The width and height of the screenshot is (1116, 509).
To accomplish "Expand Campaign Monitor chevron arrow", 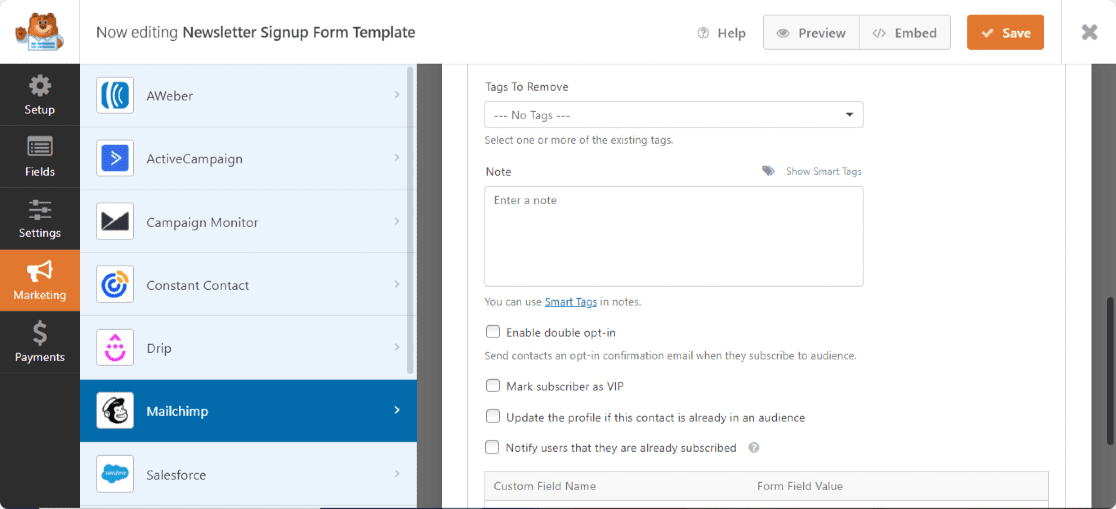I will pyautogui.click(x=397, y=221).
